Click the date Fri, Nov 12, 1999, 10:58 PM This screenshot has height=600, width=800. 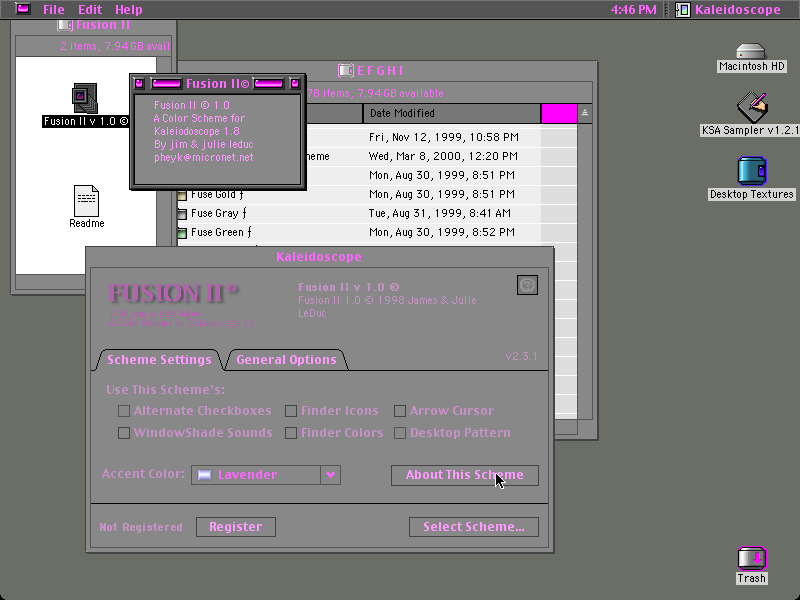pos(443,137)
